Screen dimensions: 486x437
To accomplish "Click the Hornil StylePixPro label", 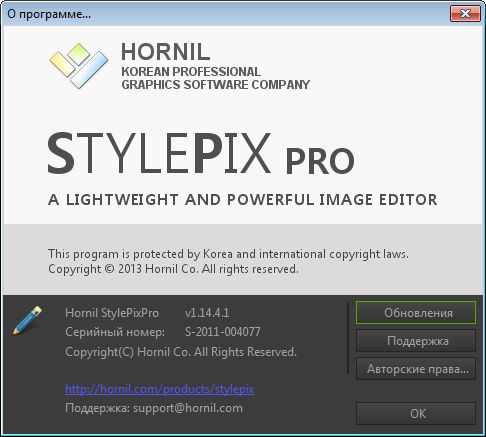I will tap(112, 313).
